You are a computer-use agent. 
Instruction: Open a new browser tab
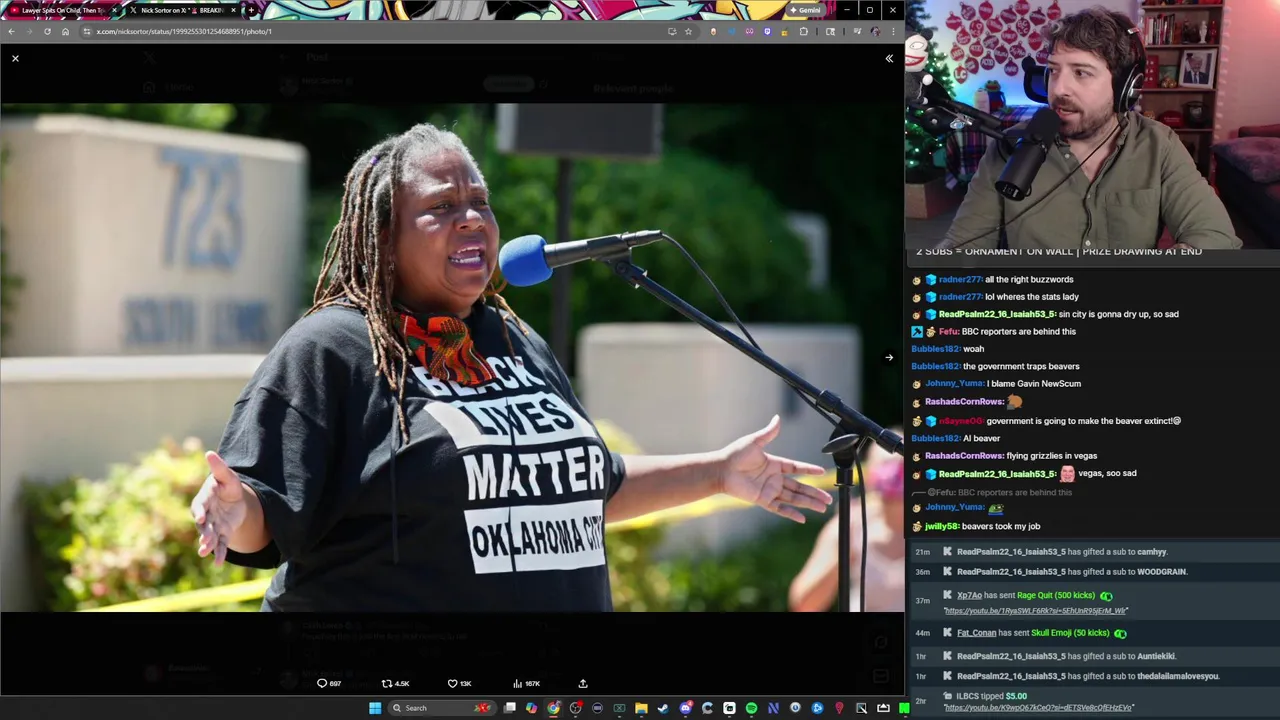pos(250,10)
